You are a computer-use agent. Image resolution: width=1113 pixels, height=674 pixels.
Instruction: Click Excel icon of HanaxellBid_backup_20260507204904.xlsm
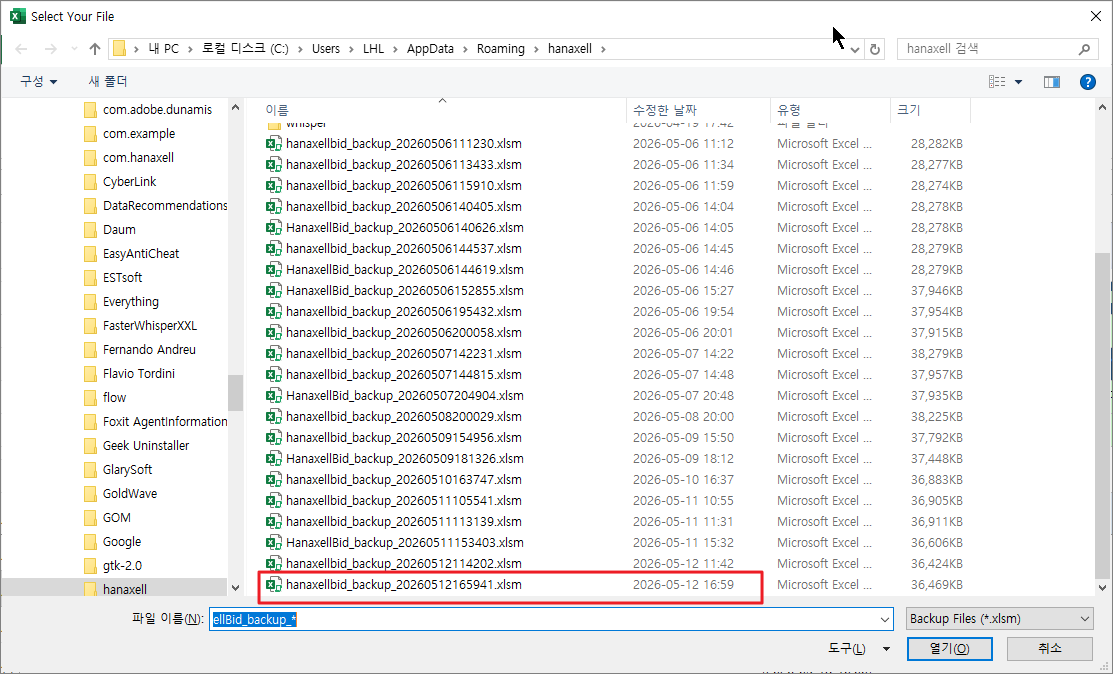[273, 395]
